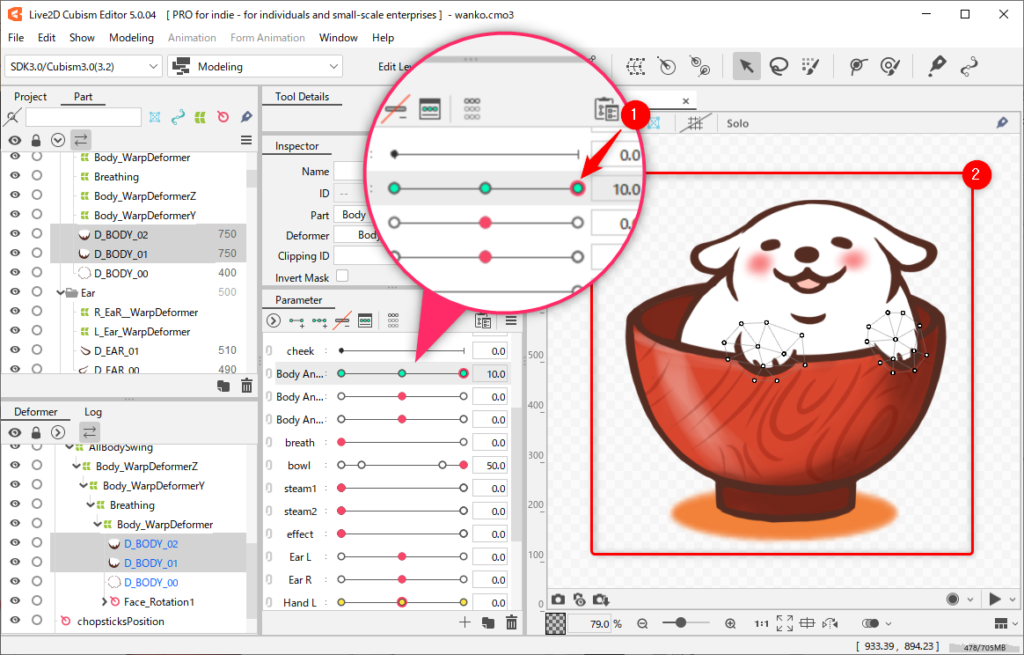
Task: Create a rotation deformer from the toolbar
Action: tap(667, 67)
